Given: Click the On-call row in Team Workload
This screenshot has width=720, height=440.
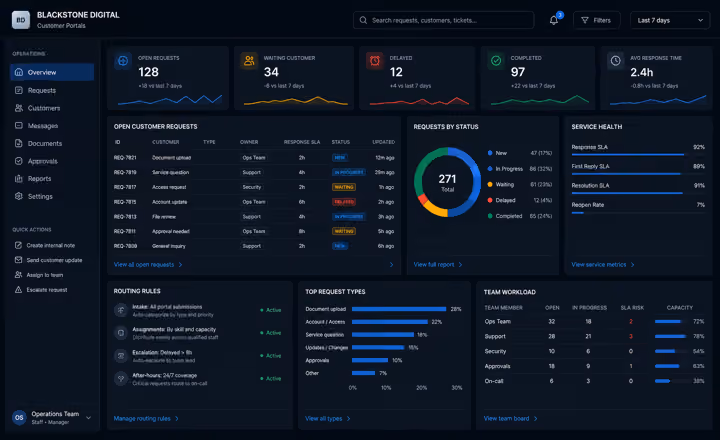Looking at the screenshot, I should 594,381.
